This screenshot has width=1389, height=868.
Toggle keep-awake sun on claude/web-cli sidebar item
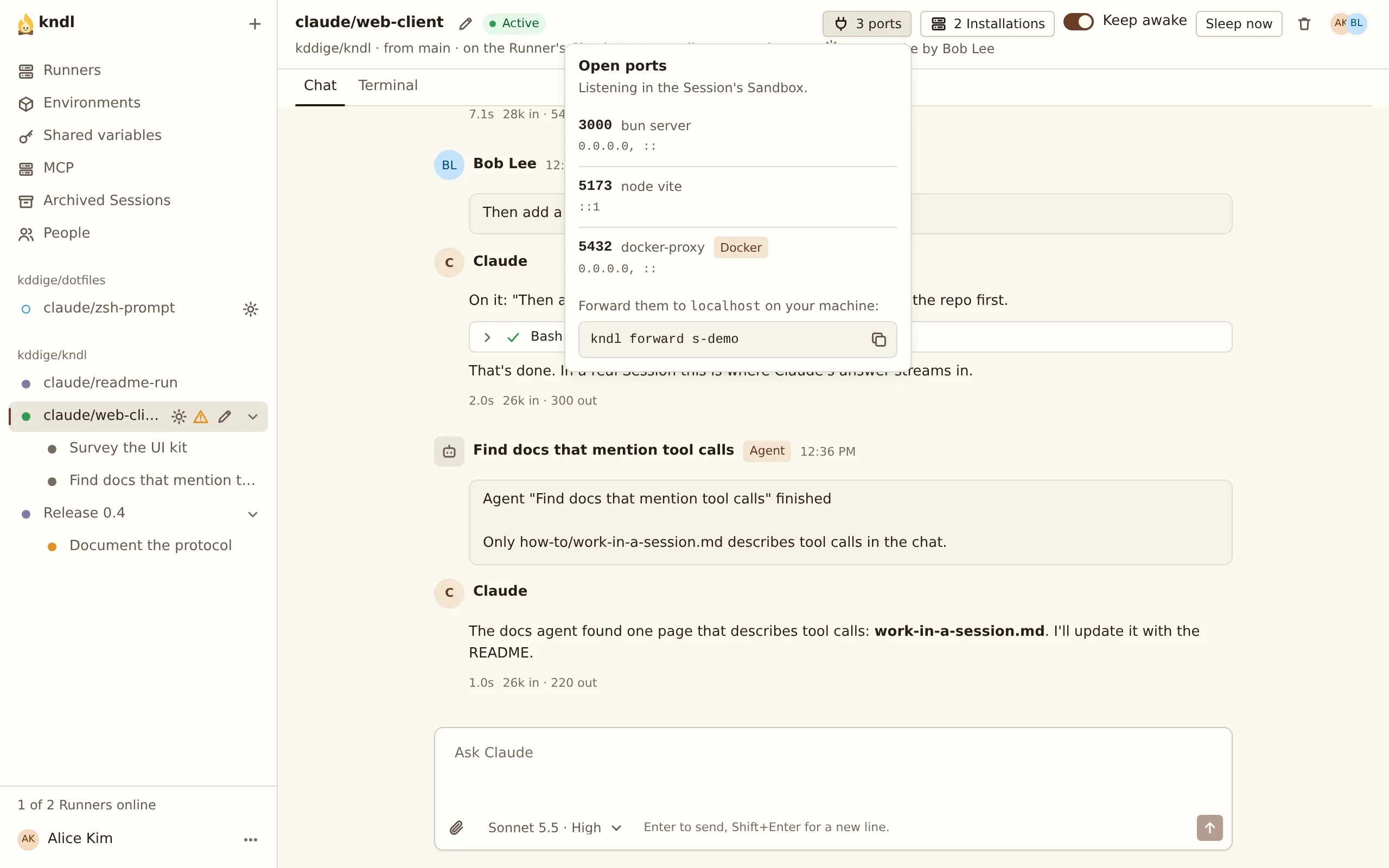coord(179,417)
